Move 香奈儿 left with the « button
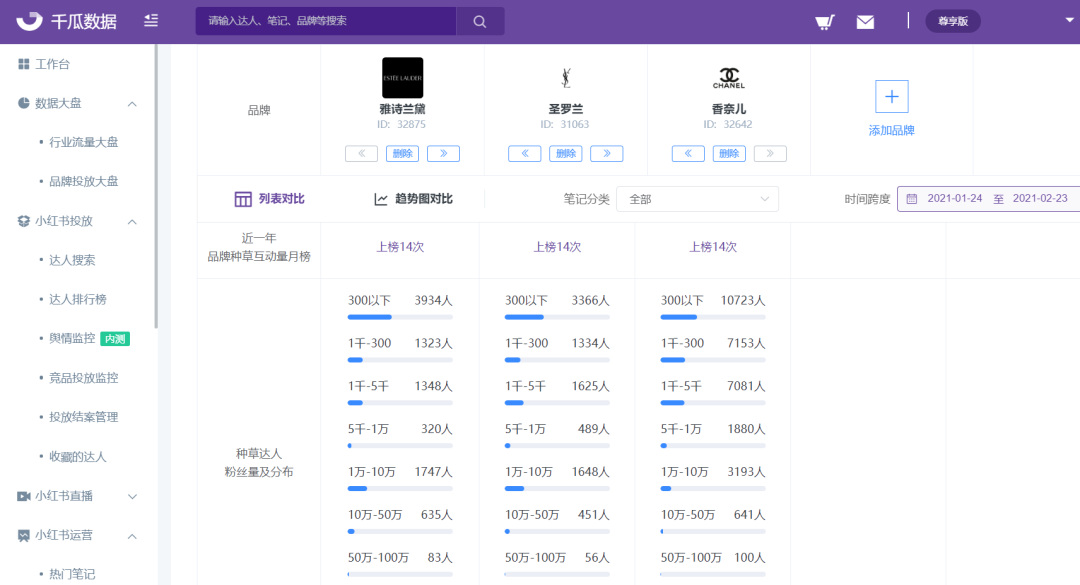Image resolution: width=1080 pixels, height=585 pixels. click(688, 154)
